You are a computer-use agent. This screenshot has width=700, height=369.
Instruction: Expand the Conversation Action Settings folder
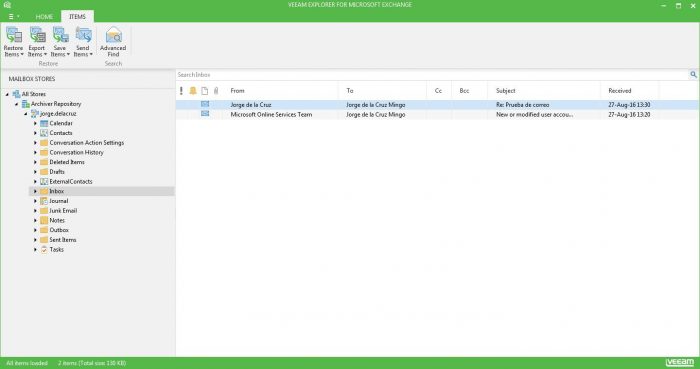coord(35,143)
